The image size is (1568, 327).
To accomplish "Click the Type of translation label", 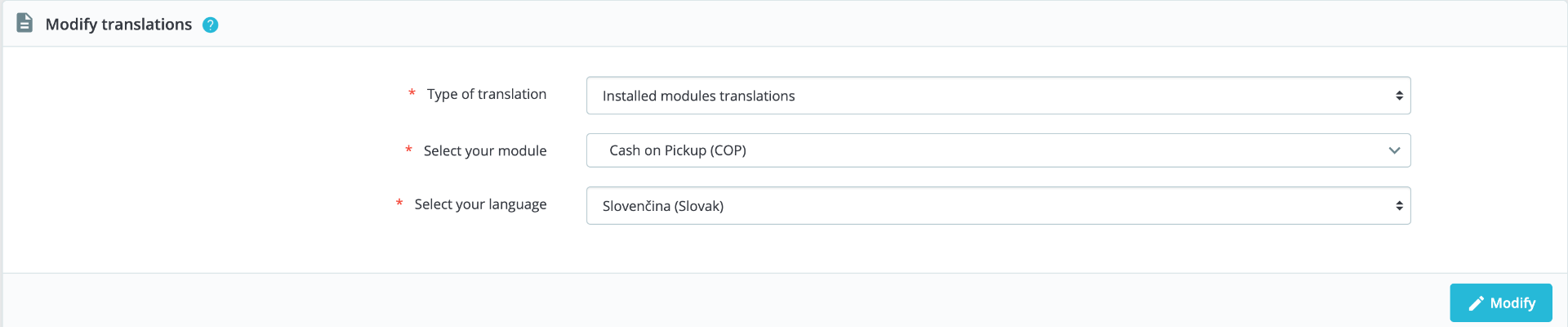I will coord(487,94).
